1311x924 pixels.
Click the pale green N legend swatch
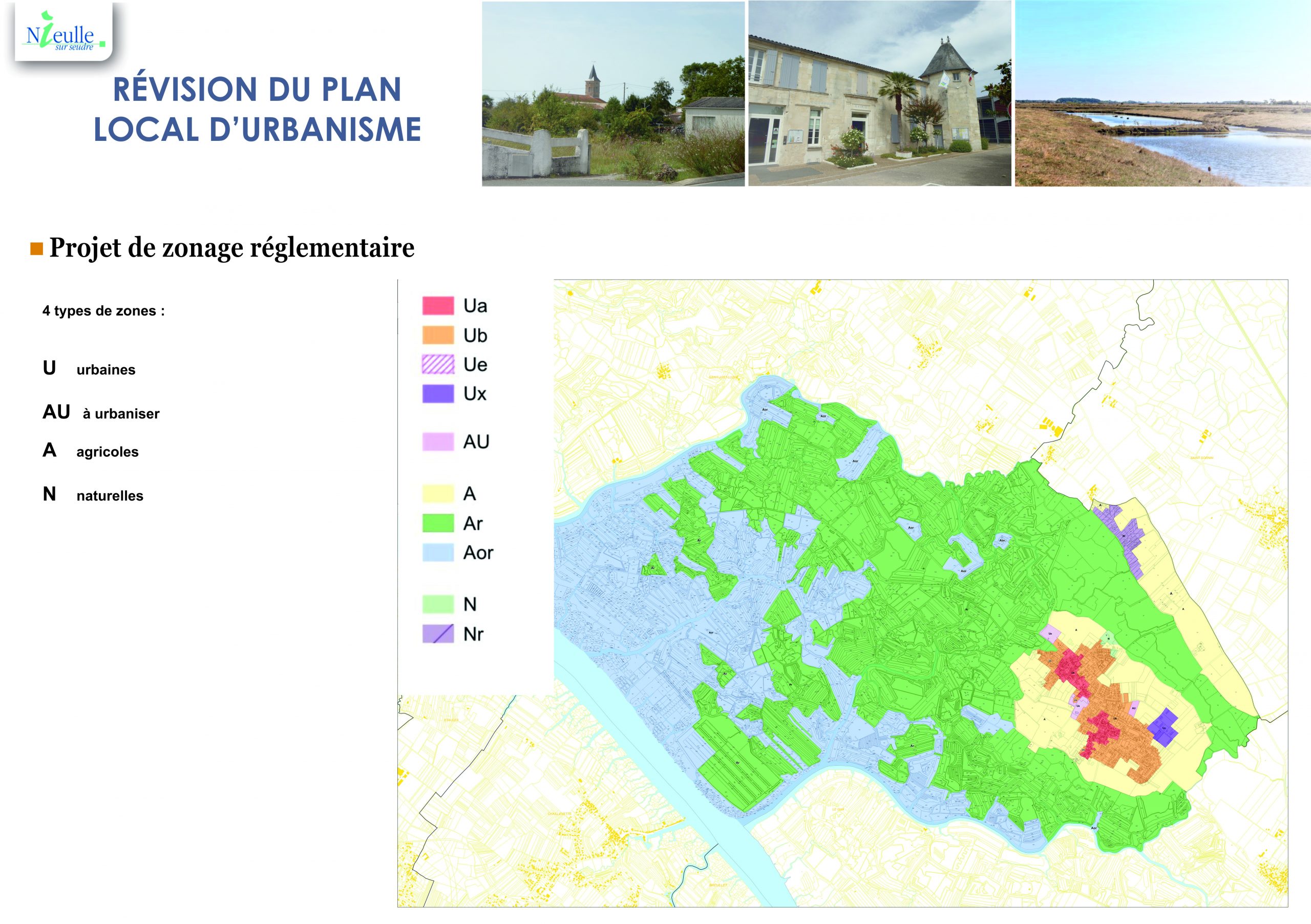[438, 604]
